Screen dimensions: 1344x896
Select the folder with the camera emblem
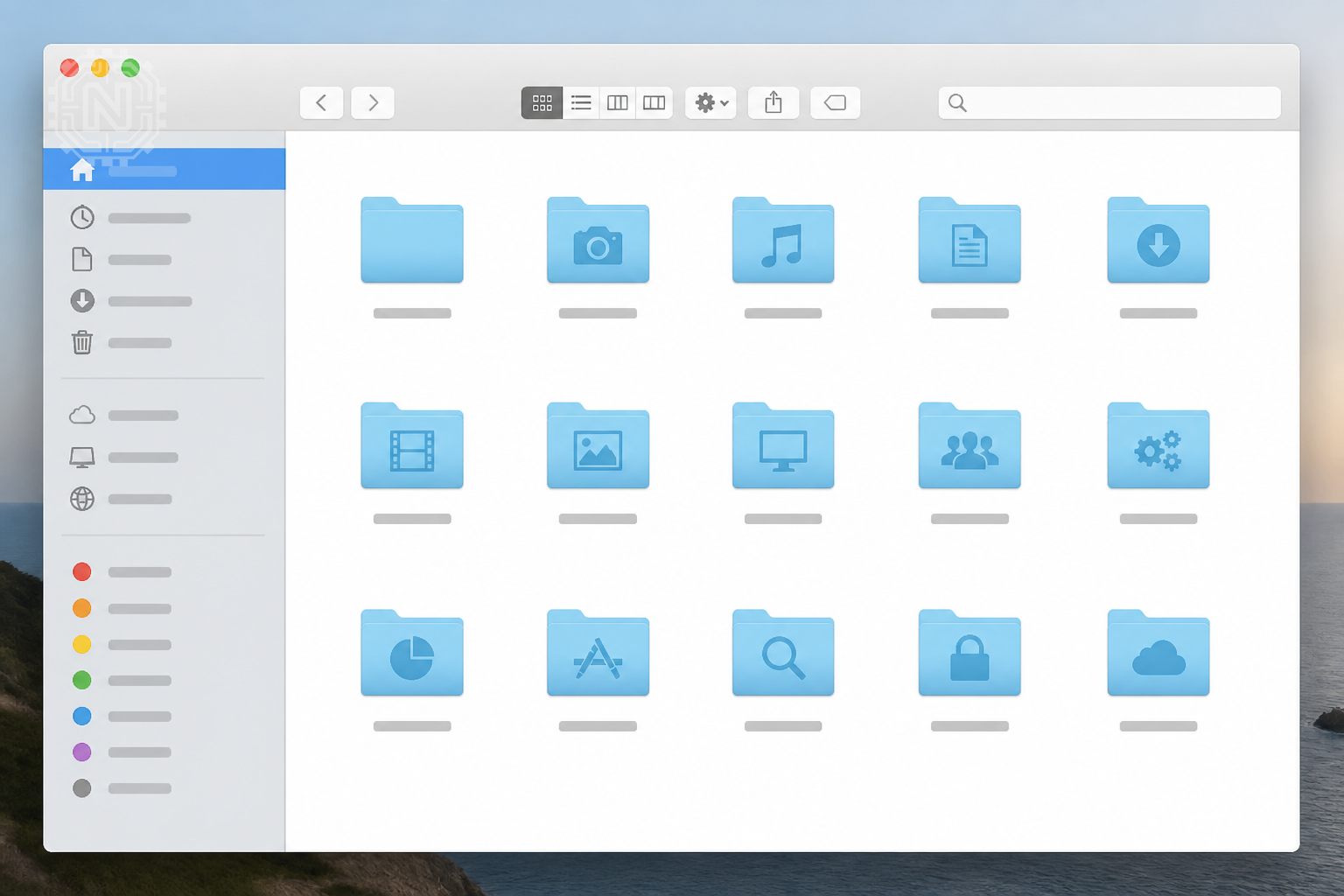point(598,241)
